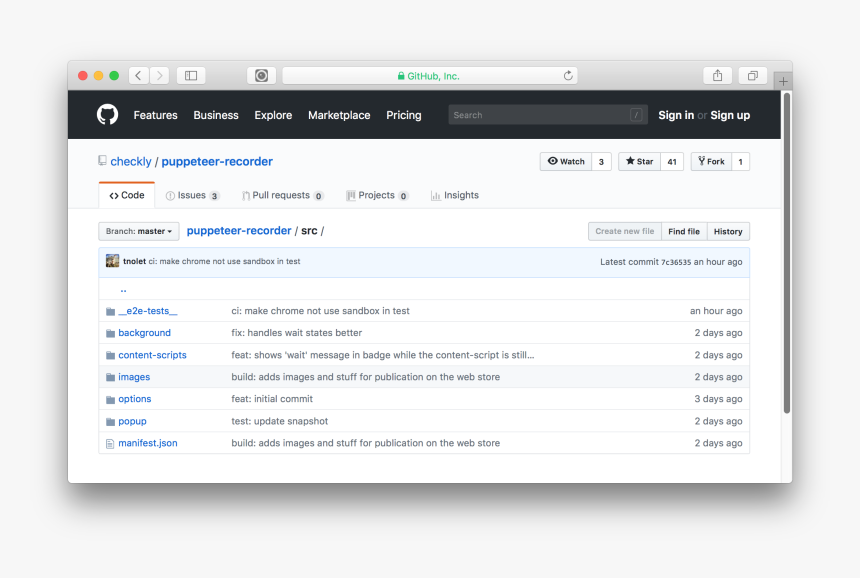Select the Insights tab

(455, 196)
